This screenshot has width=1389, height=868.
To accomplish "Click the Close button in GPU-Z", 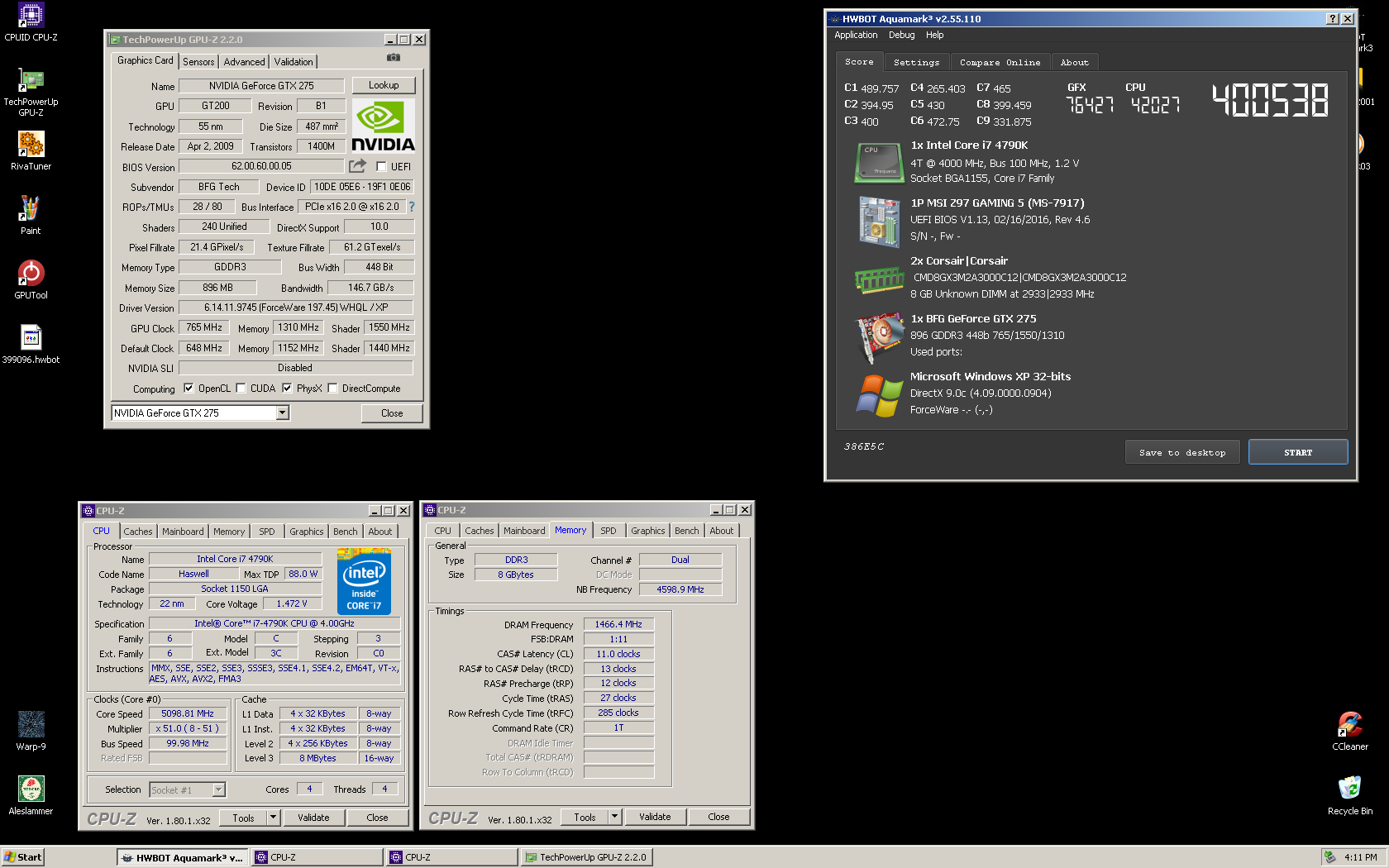I will [x=392, y=413].
